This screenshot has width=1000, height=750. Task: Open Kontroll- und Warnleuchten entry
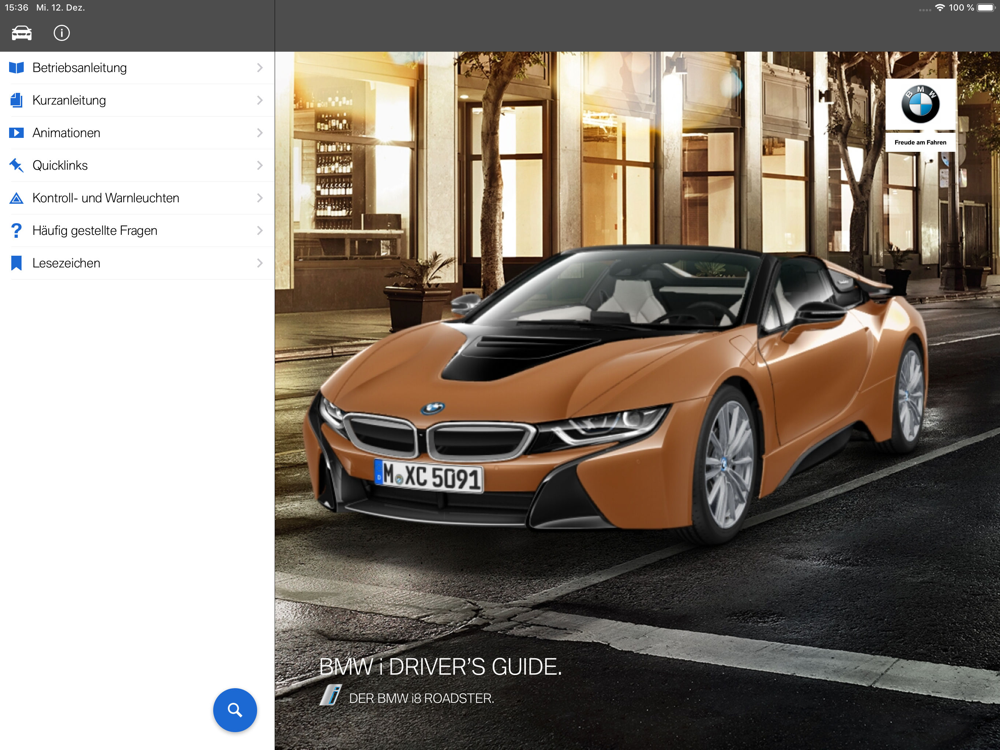point(137,198)
